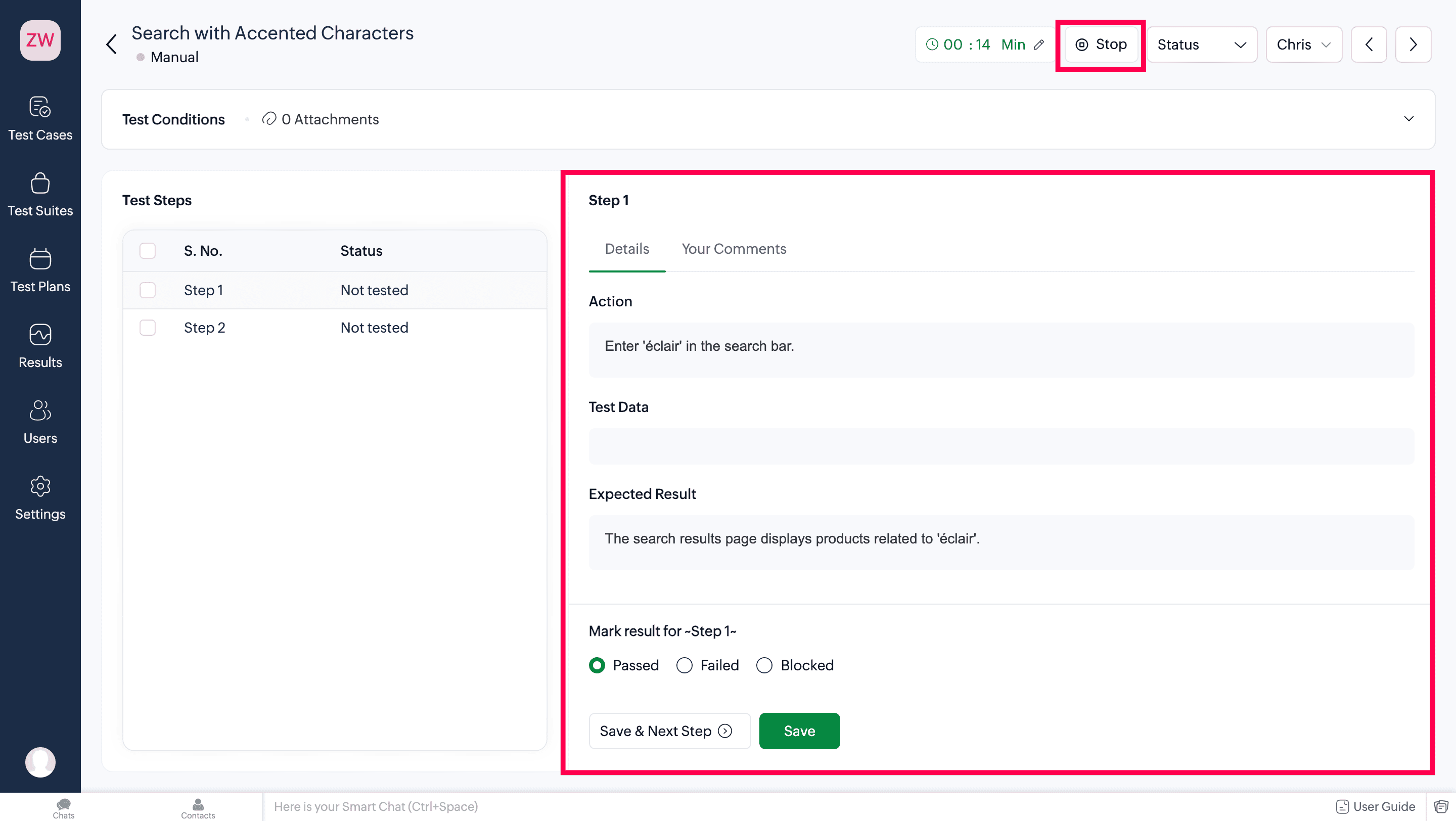This screenshot has width=1456, height=821.
Task: Select the Blocked radio button
Action: point(764,665)
